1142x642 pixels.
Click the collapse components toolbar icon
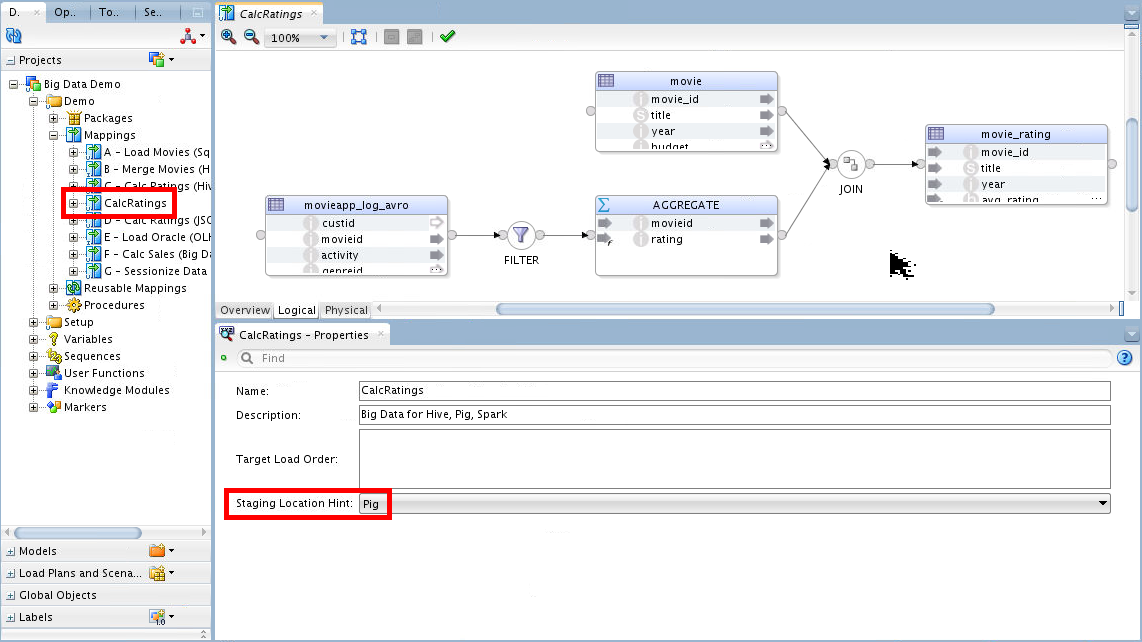tap(392, 36)
